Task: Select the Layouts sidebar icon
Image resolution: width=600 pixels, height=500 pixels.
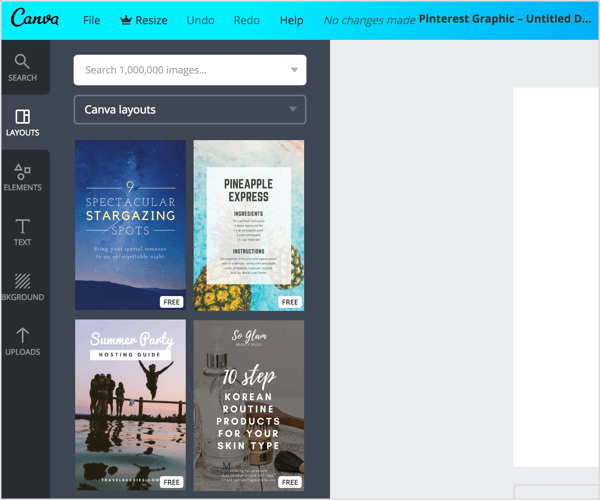Action: [x=22, y=117]
